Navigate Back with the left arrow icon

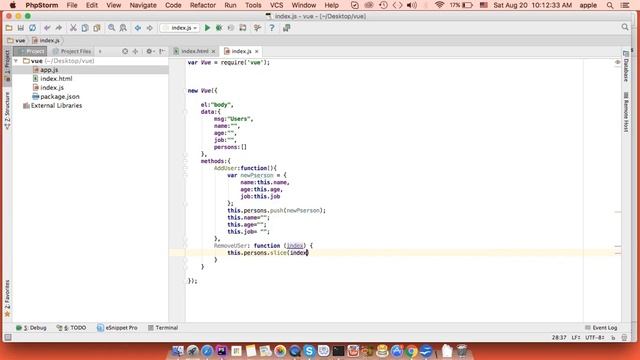point(138,28)
